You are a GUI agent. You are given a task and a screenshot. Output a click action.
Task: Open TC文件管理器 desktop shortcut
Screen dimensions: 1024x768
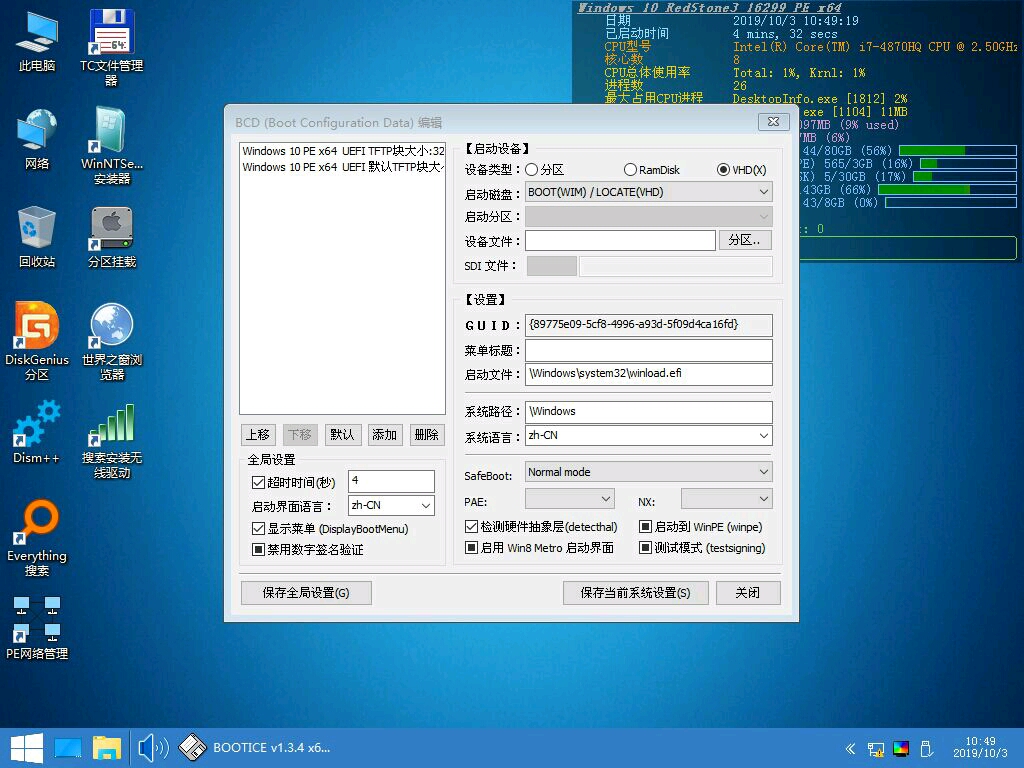112,47
